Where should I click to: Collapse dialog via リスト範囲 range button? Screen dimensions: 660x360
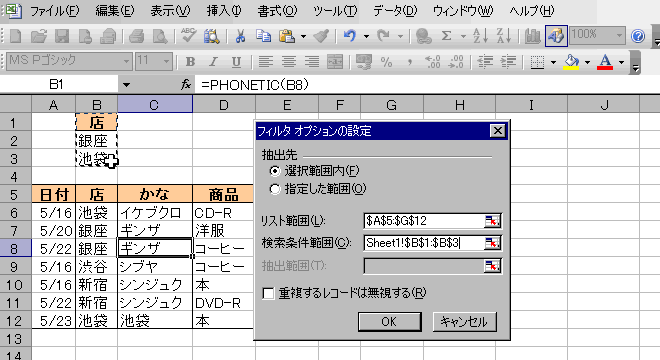coord(492,221)
